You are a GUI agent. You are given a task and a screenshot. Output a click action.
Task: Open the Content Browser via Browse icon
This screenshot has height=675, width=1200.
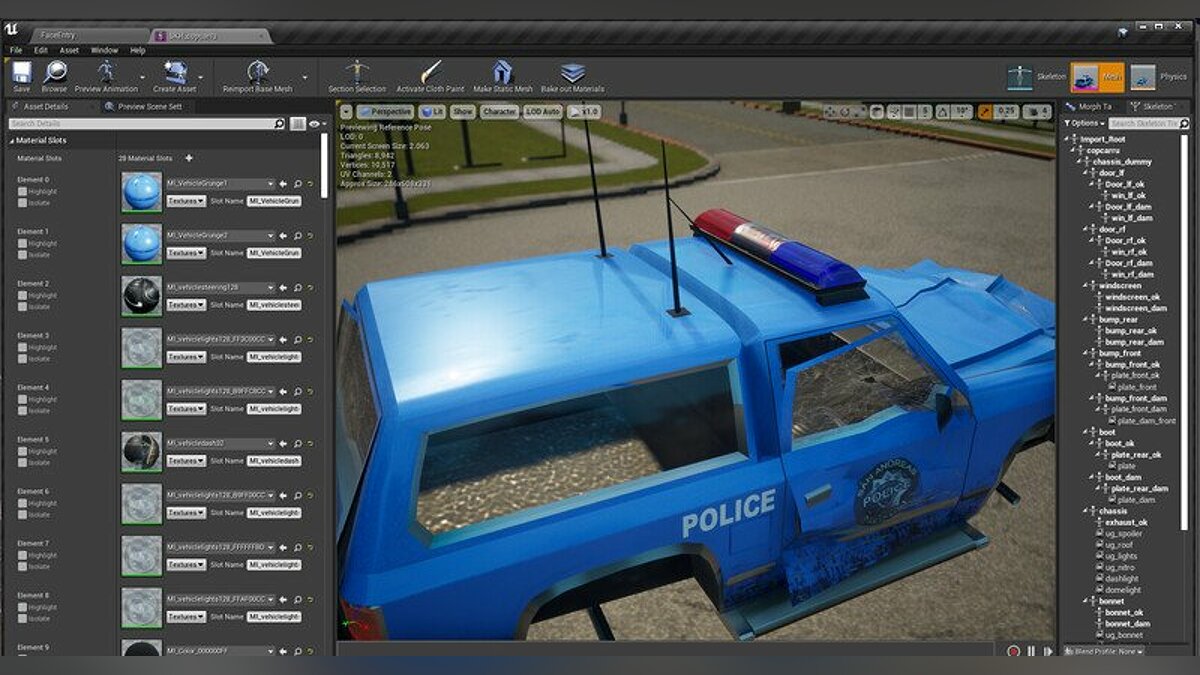pos(54,73)
